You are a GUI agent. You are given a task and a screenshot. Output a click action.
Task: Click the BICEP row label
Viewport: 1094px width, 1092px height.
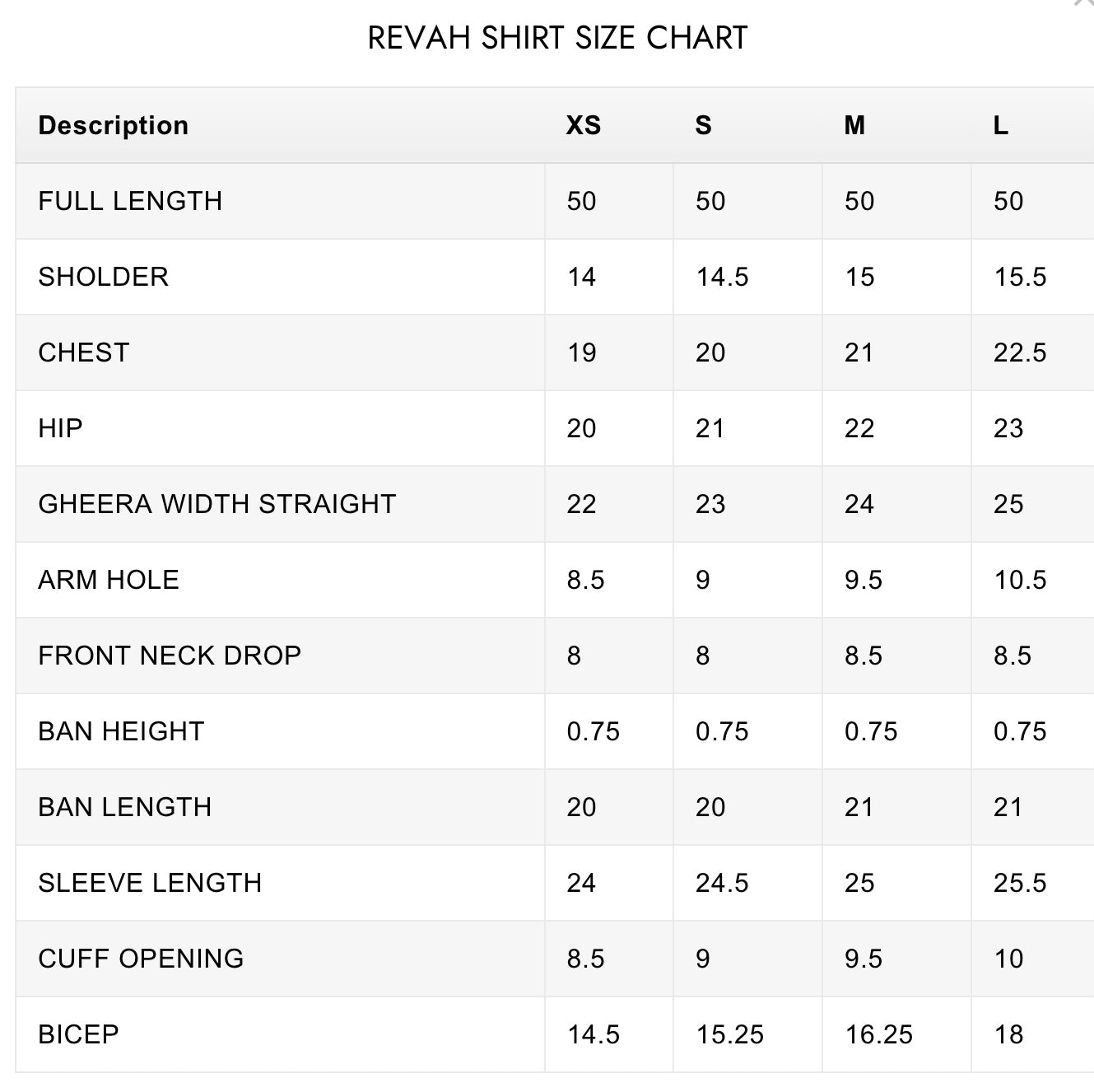click(x=79, y=1034)
